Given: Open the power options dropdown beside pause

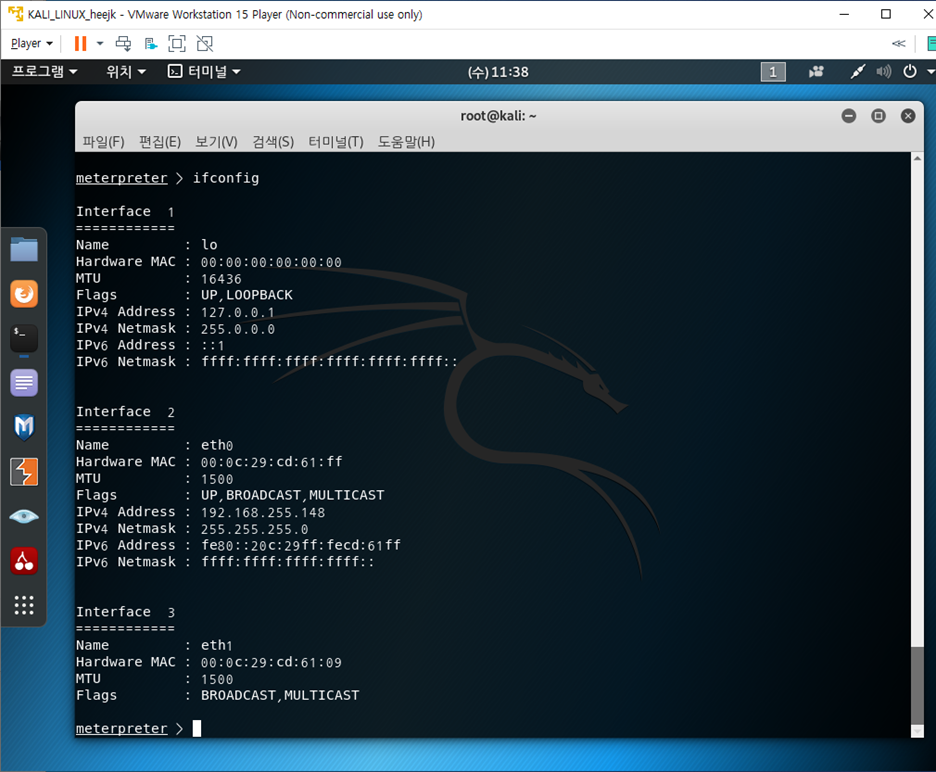Looking at the screenshot, I should pyautogui.click(x=100, y=44).
